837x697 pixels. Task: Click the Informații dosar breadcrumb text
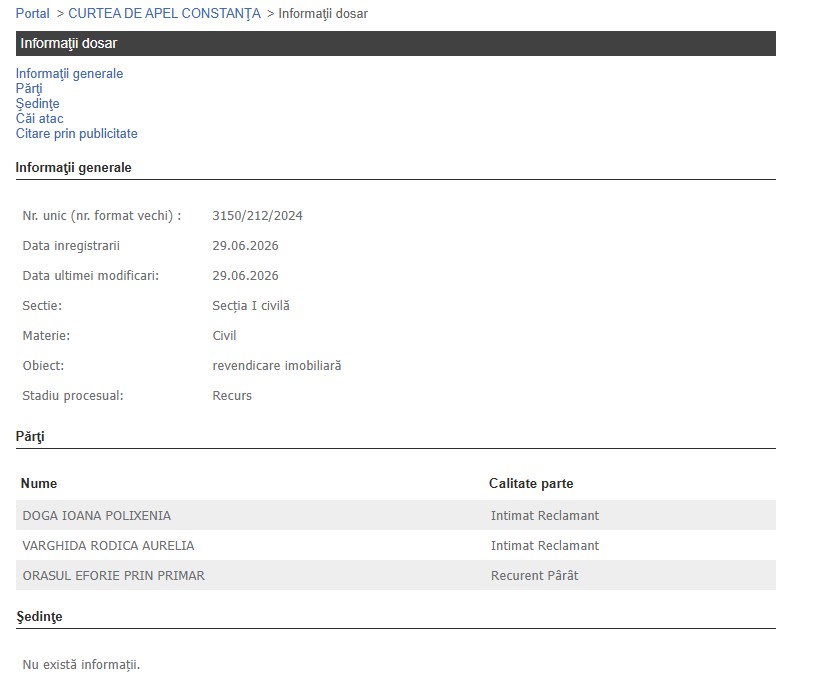pyautogui.click(x=323, y=13)
